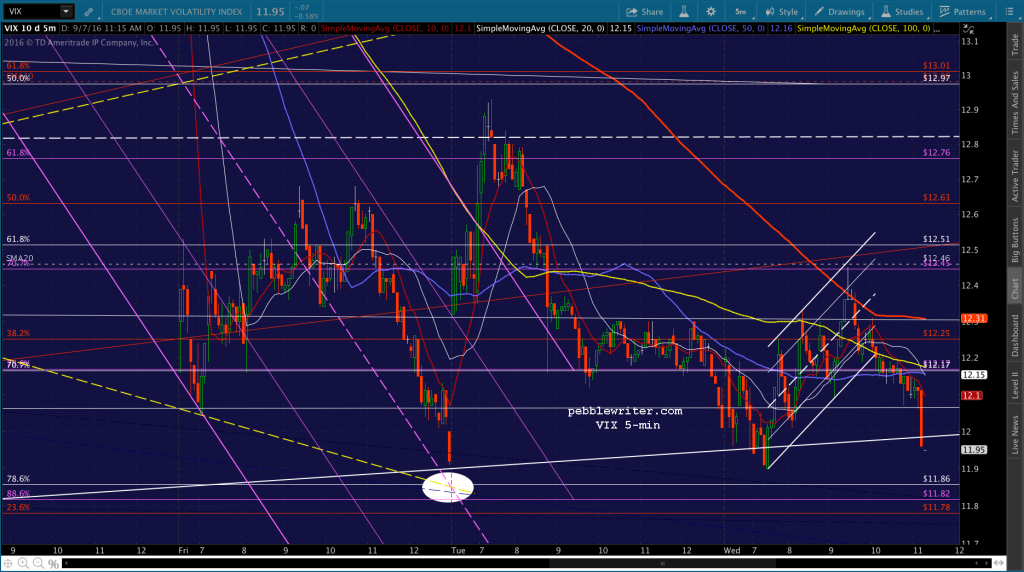Screen dimensions: 1024x572
Task: Click the white ellipse drawing near Tue
Action: click(448, 487)
